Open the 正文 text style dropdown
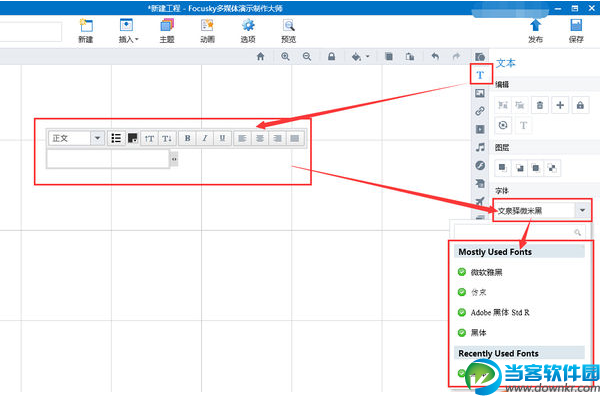601x402 pixels. 97,138
